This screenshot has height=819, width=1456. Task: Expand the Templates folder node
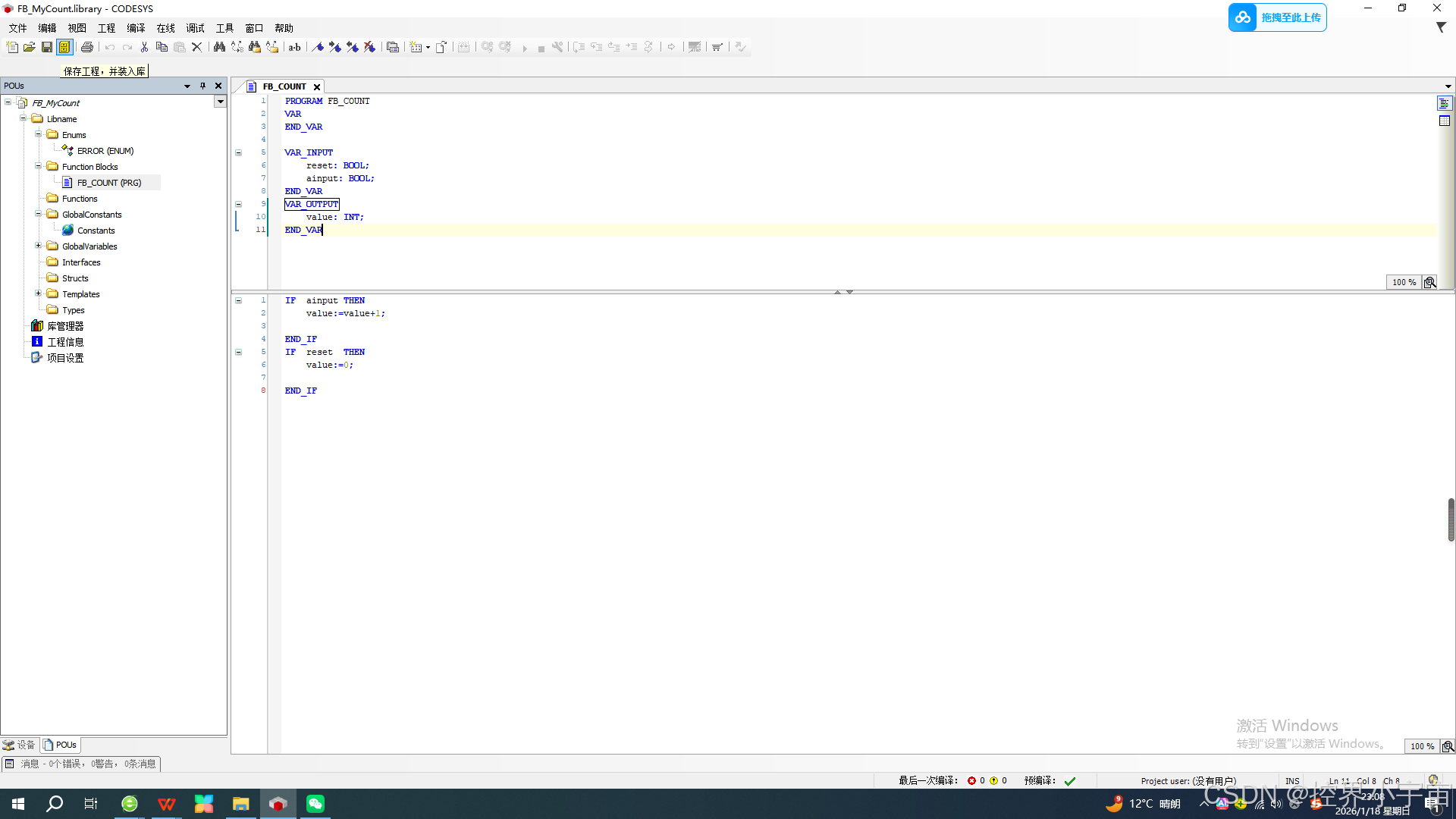point(38,293)
